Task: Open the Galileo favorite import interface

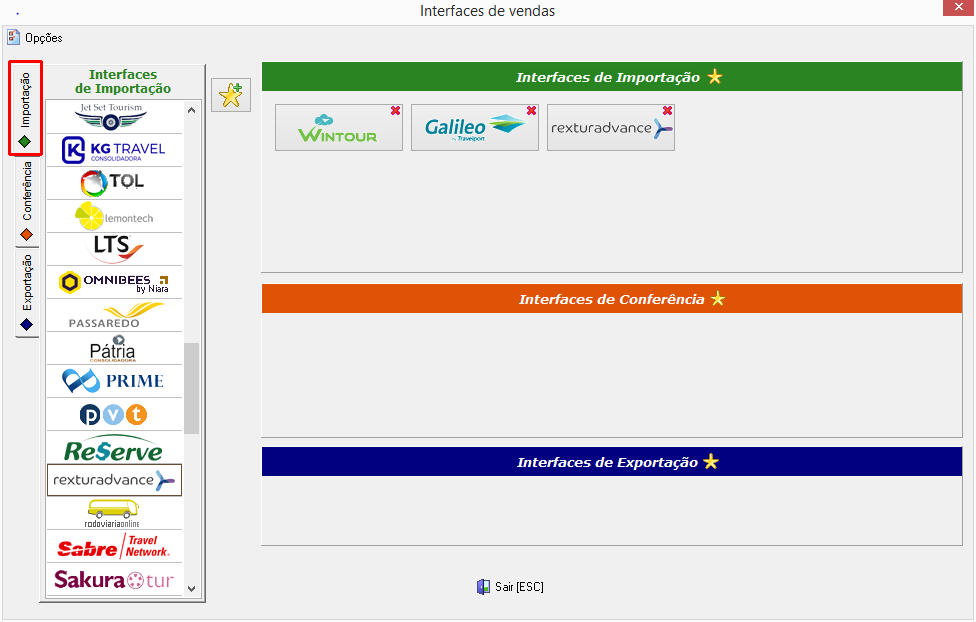Action: point(474,128)
